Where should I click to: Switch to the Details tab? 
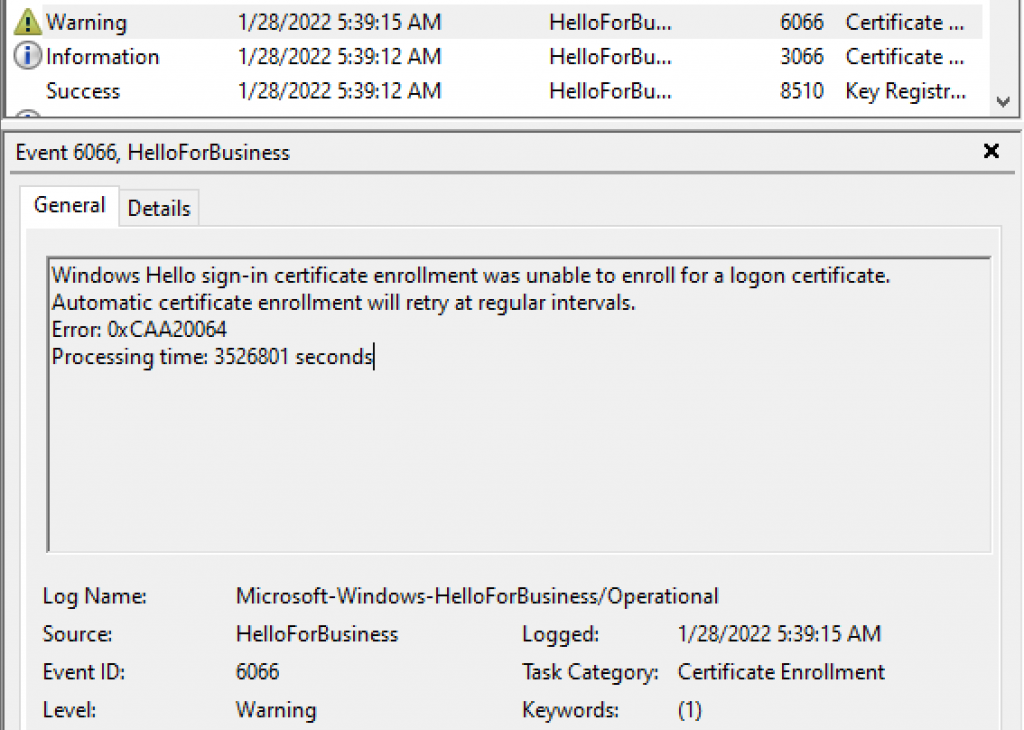(x=159, y=208)
